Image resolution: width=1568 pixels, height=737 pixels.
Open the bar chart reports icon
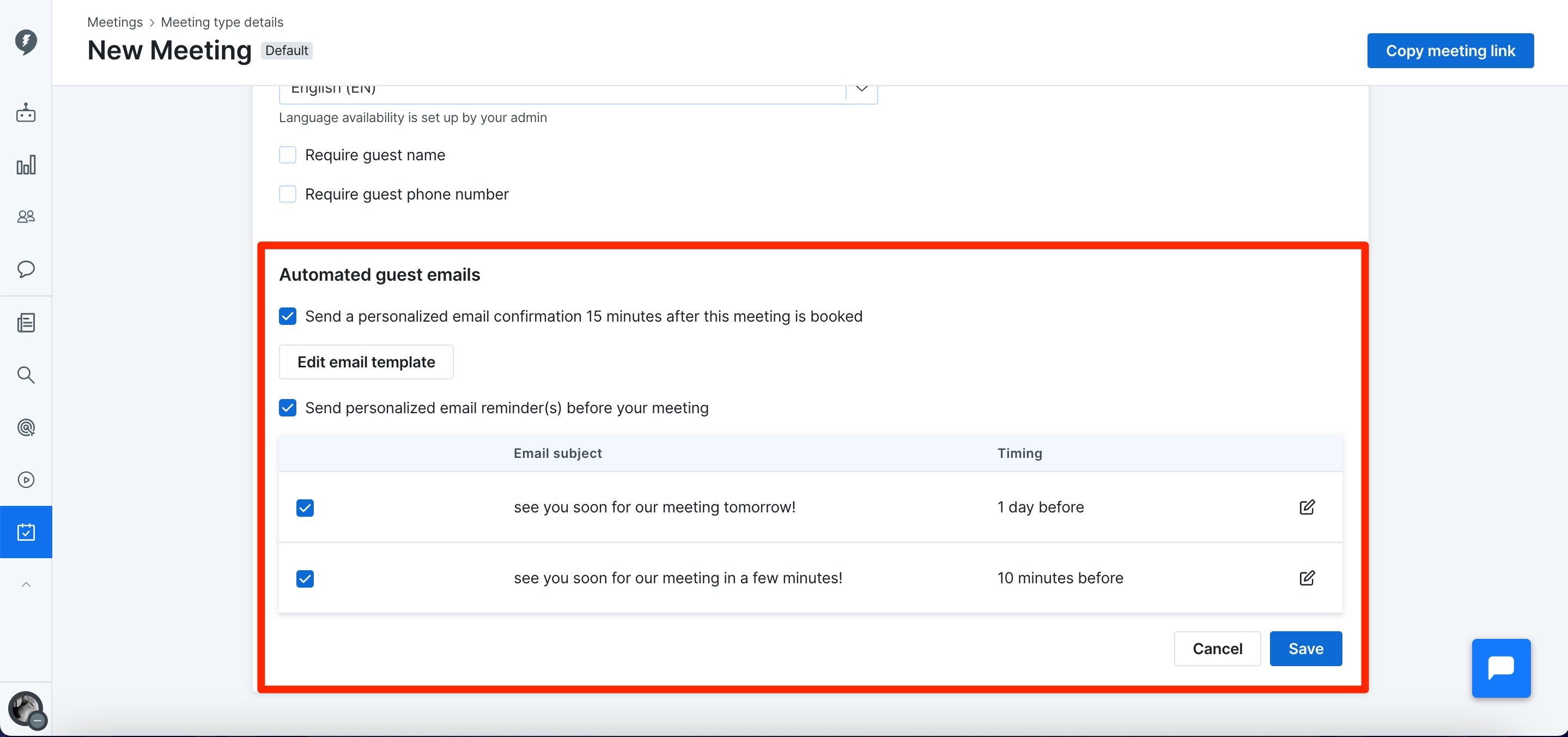(x=26, y=165)
